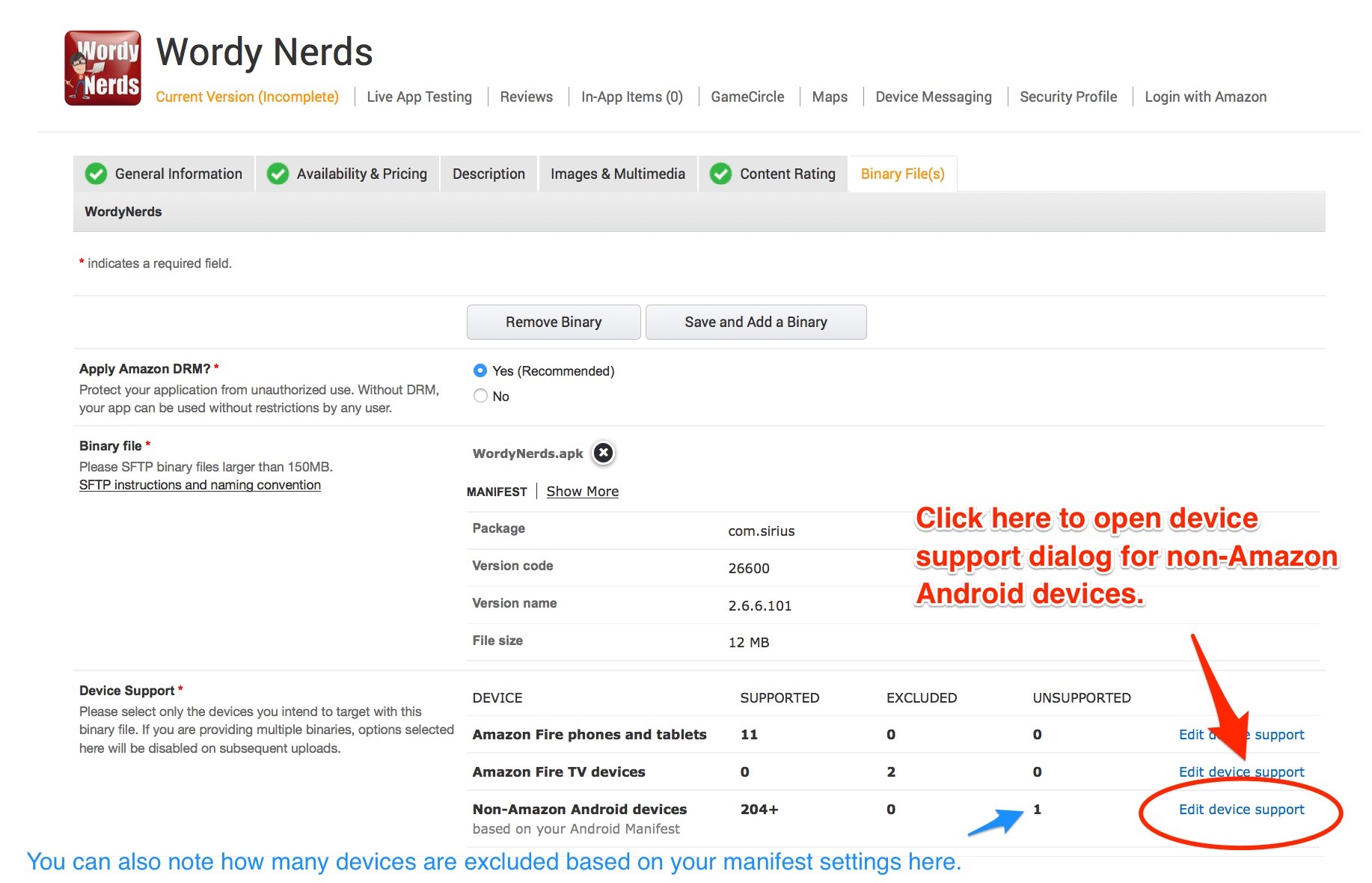Click the Wordy Nerds app logo
Viewport: 1372px width, 883px height.
[102, 68]
